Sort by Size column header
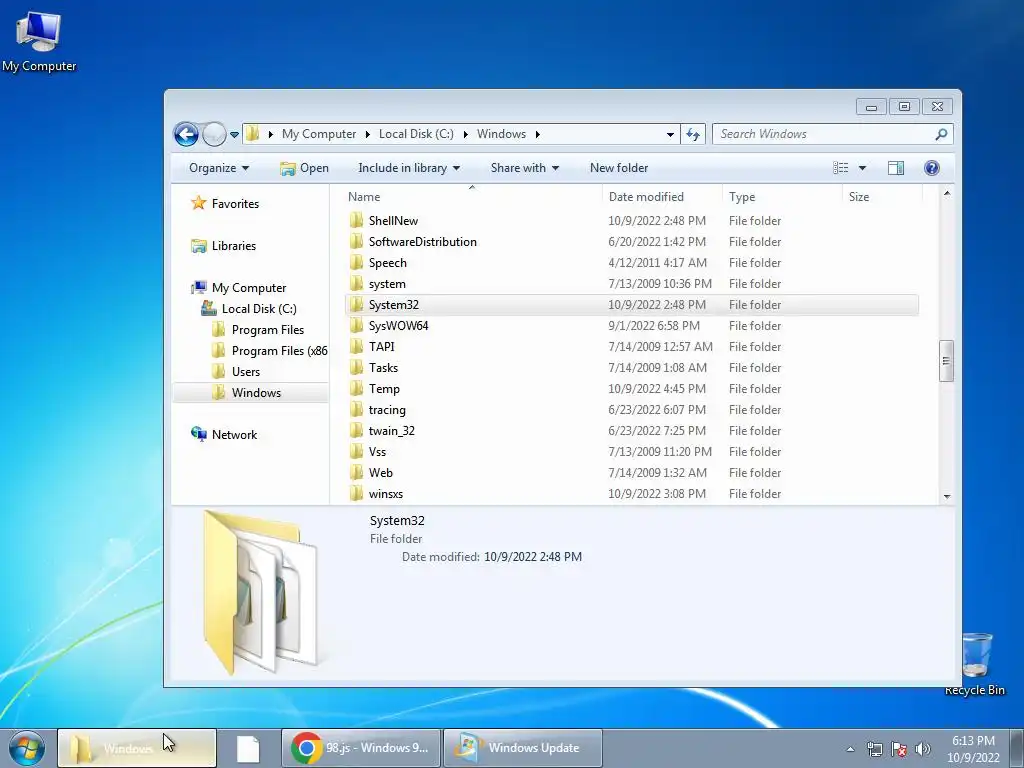Image resolution: width=1024 pixels, height=768 pixels. 859,197
